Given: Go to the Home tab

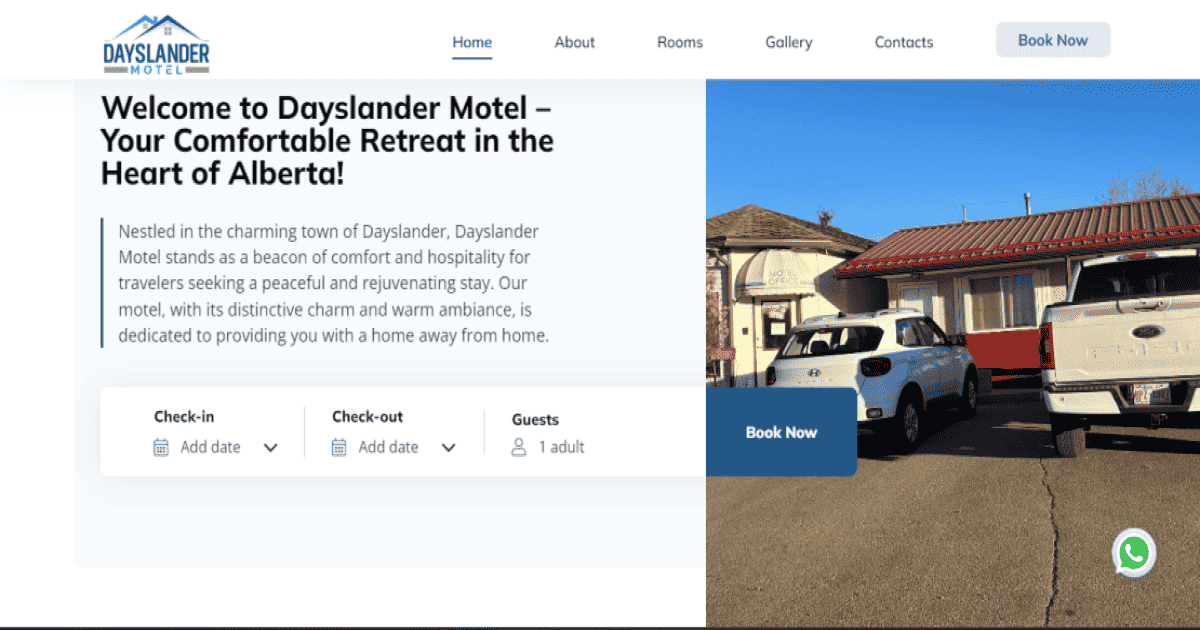Looking at the screenshot, I should click(x=472, y=42).
